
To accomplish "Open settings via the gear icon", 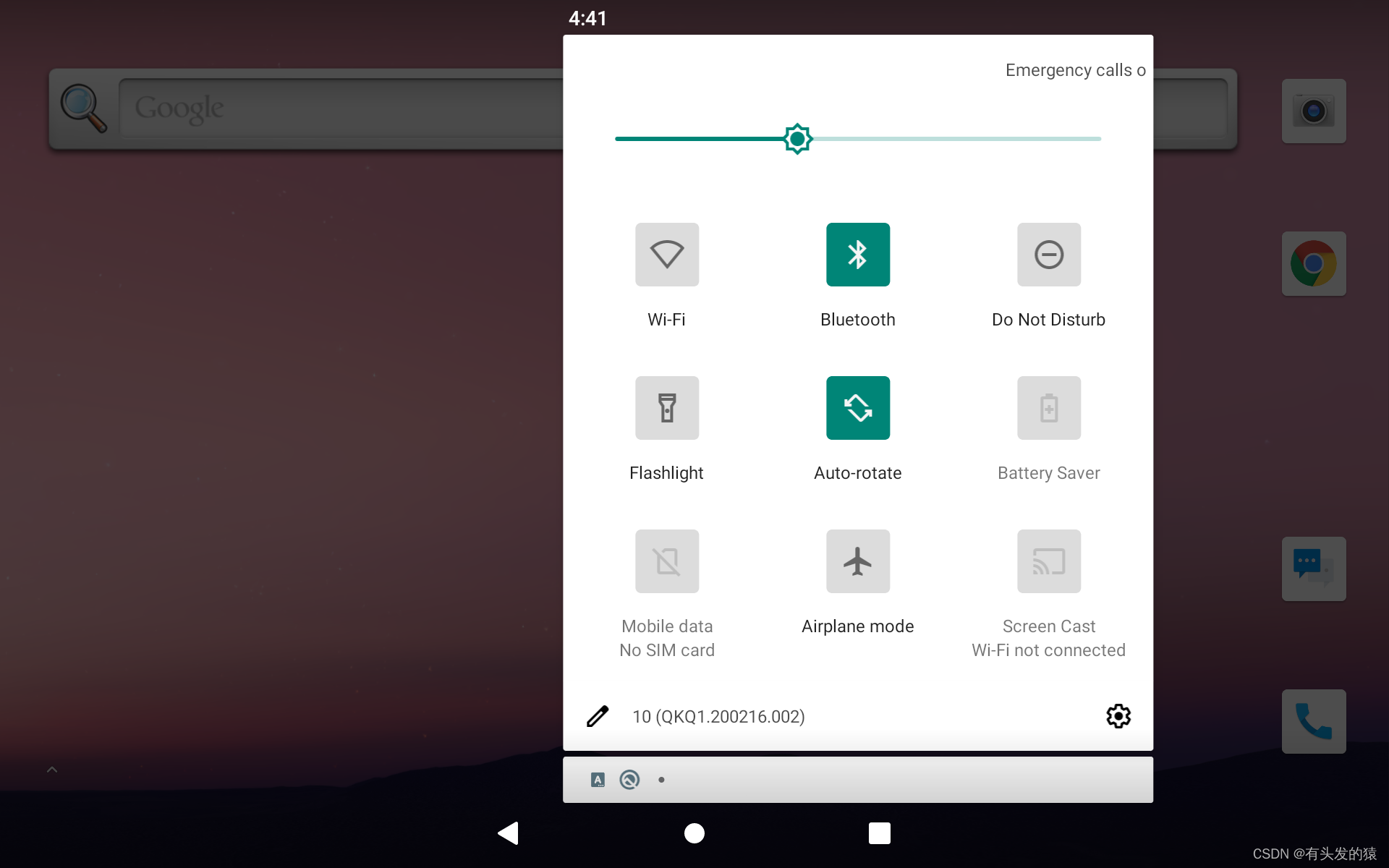I will [x=1118, y=716].
